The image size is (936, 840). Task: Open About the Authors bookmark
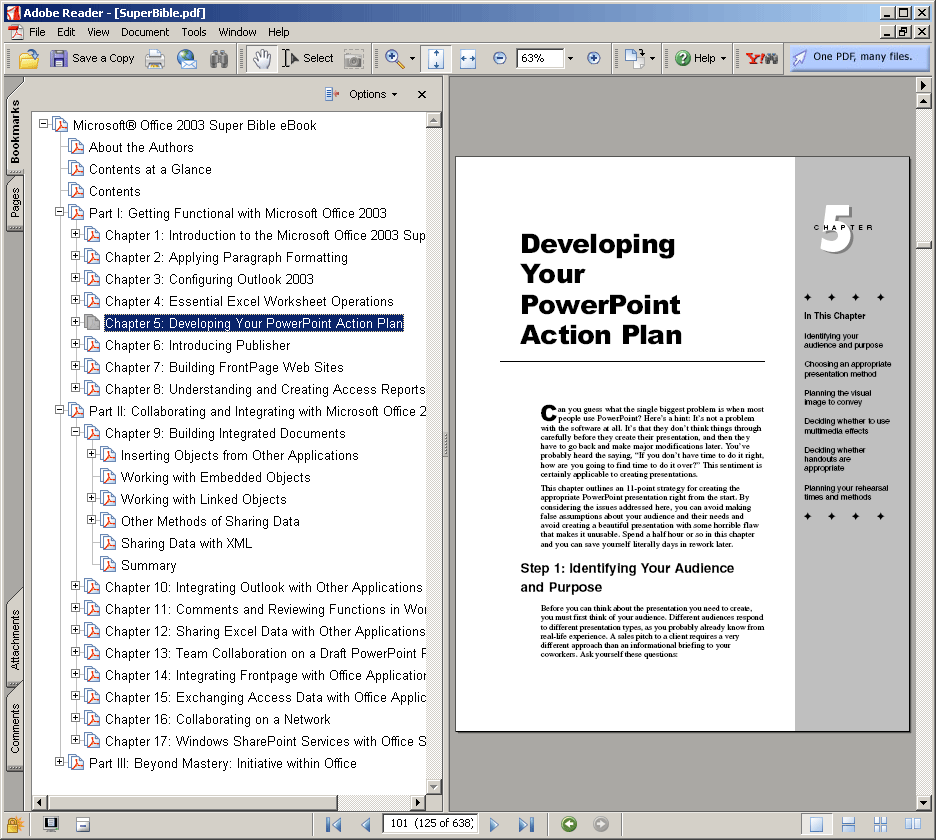click(141, 147)
